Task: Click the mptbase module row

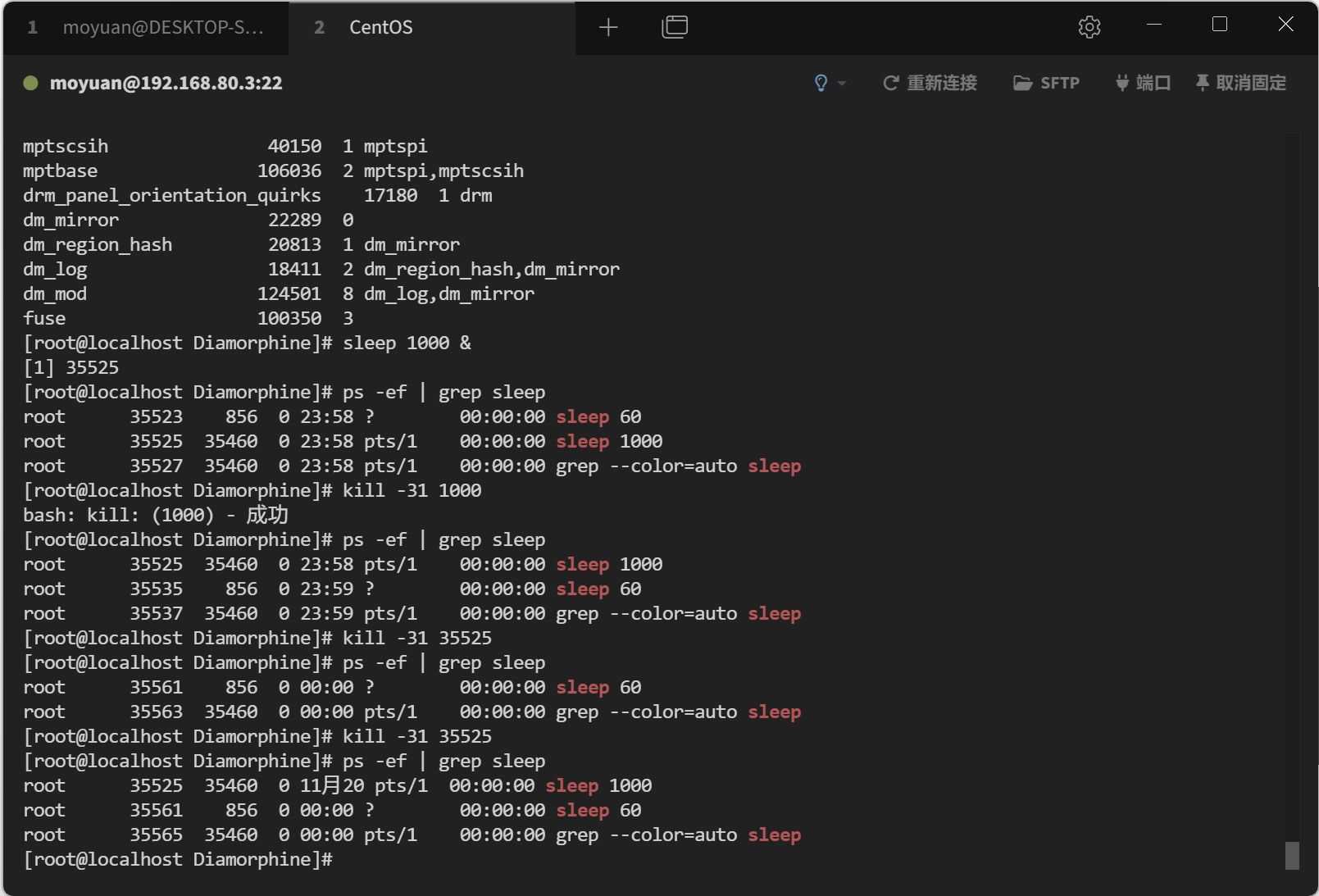Action: pyautogui.click(x=273, y=171)
